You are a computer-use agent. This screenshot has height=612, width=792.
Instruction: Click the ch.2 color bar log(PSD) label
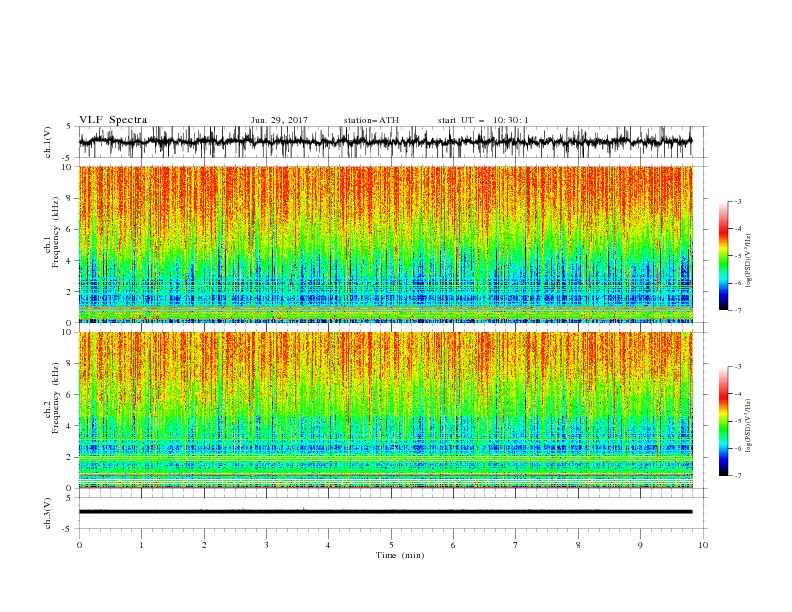[x=748, y=426]
